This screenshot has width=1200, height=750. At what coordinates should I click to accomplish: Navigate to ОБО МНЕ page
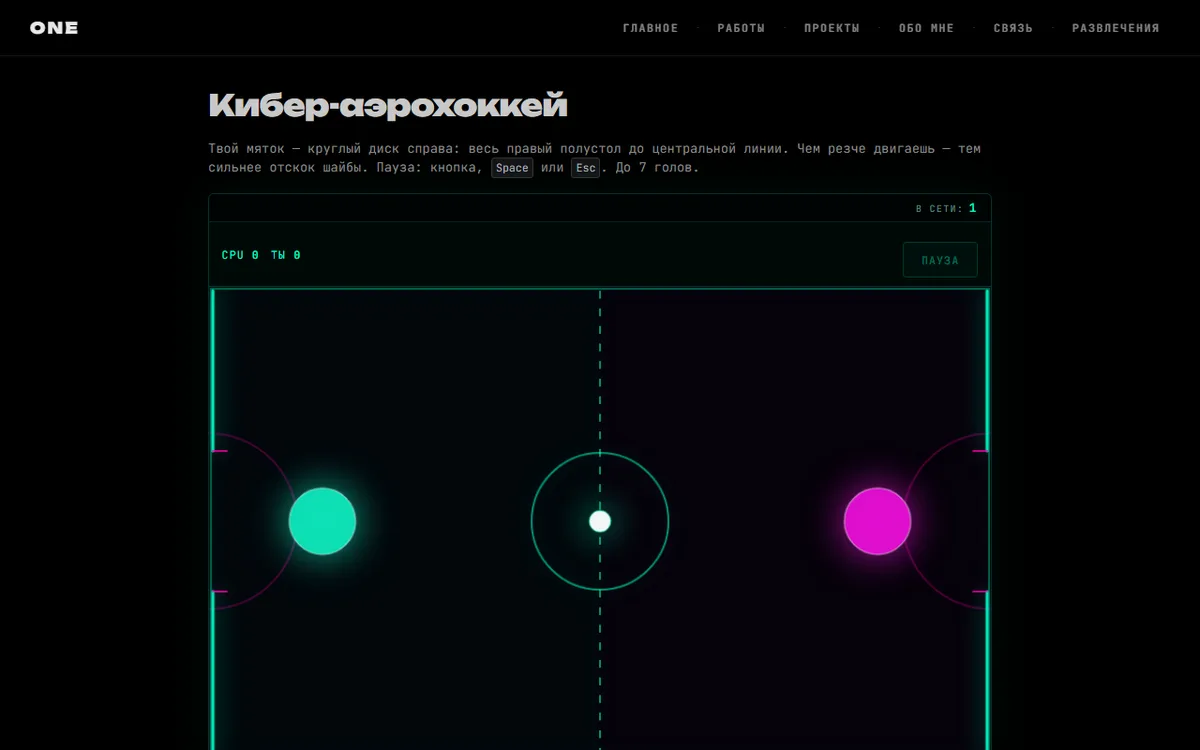pos(927,28)
